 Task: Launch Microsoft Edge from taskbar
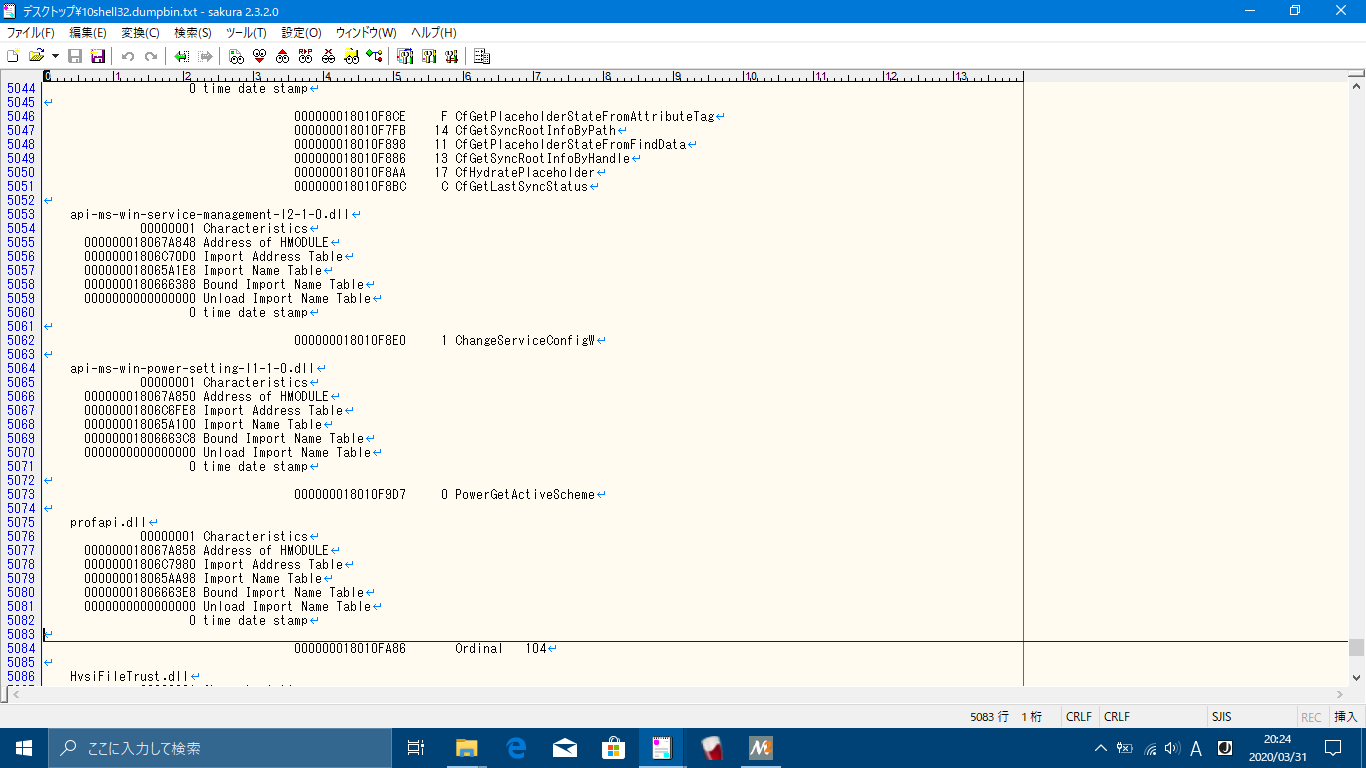pos(516,748)
